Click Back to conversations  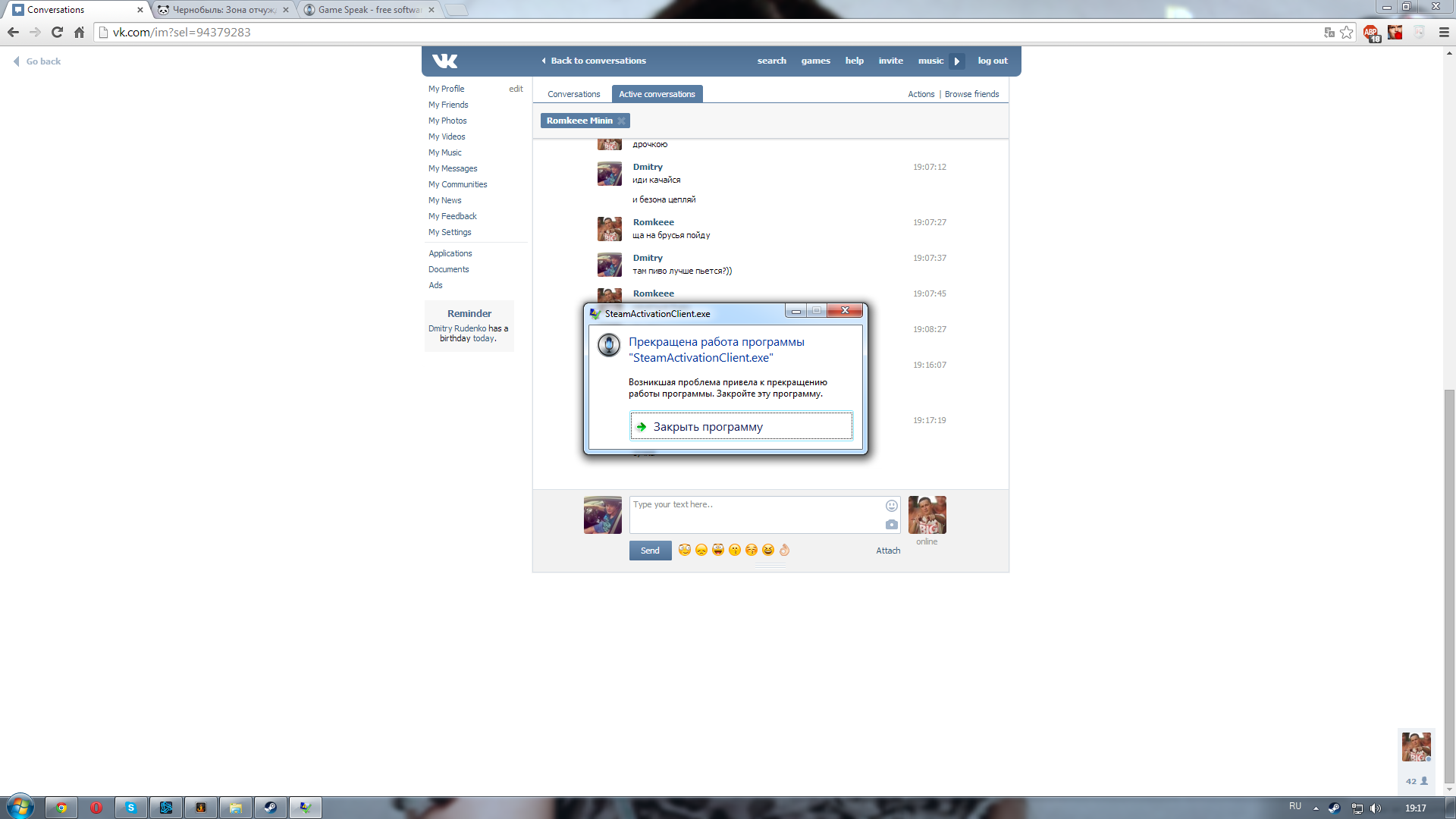594,61
